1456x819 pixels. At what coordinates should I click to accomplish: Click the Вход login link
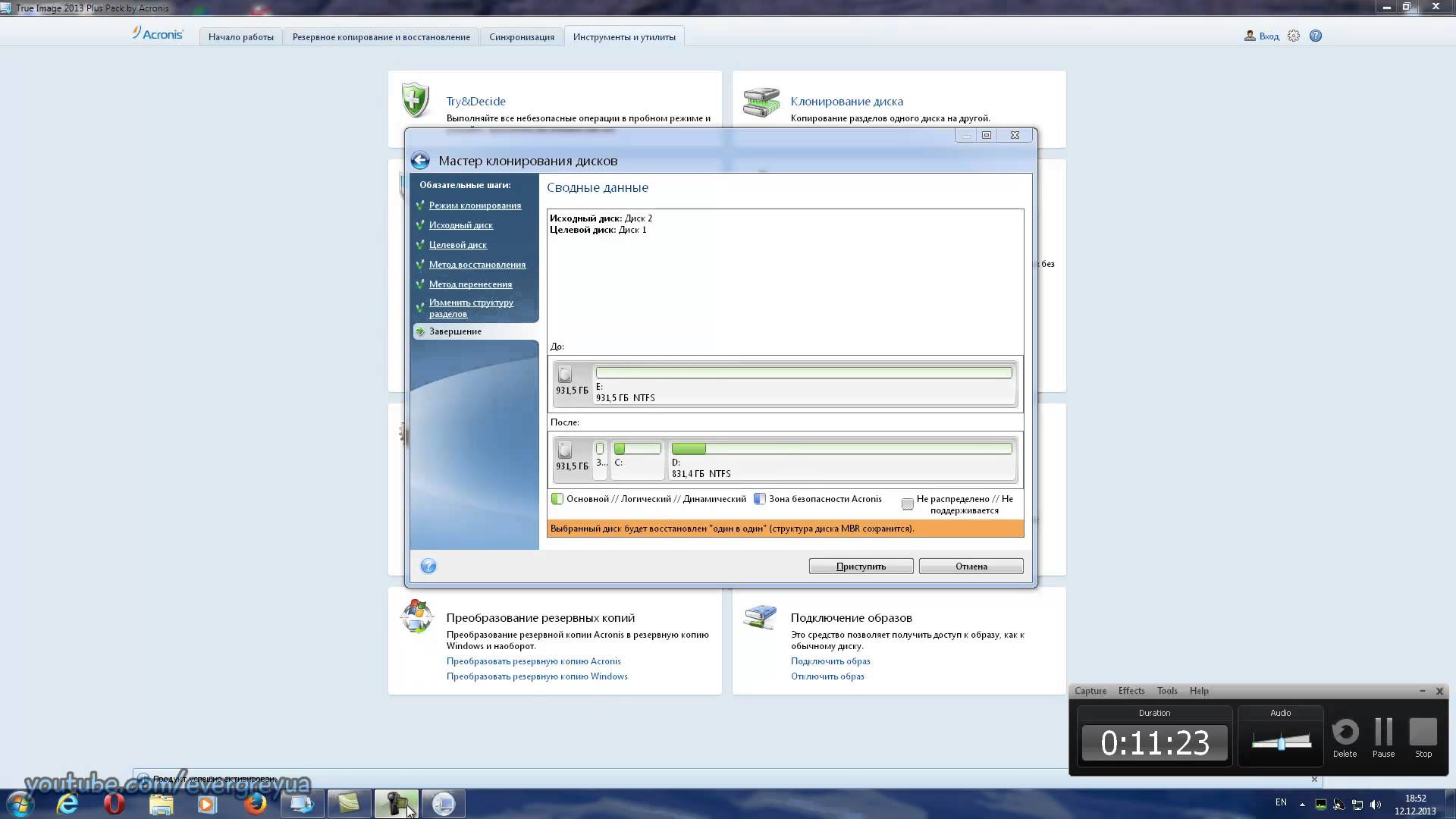(x=1269, y=36)
